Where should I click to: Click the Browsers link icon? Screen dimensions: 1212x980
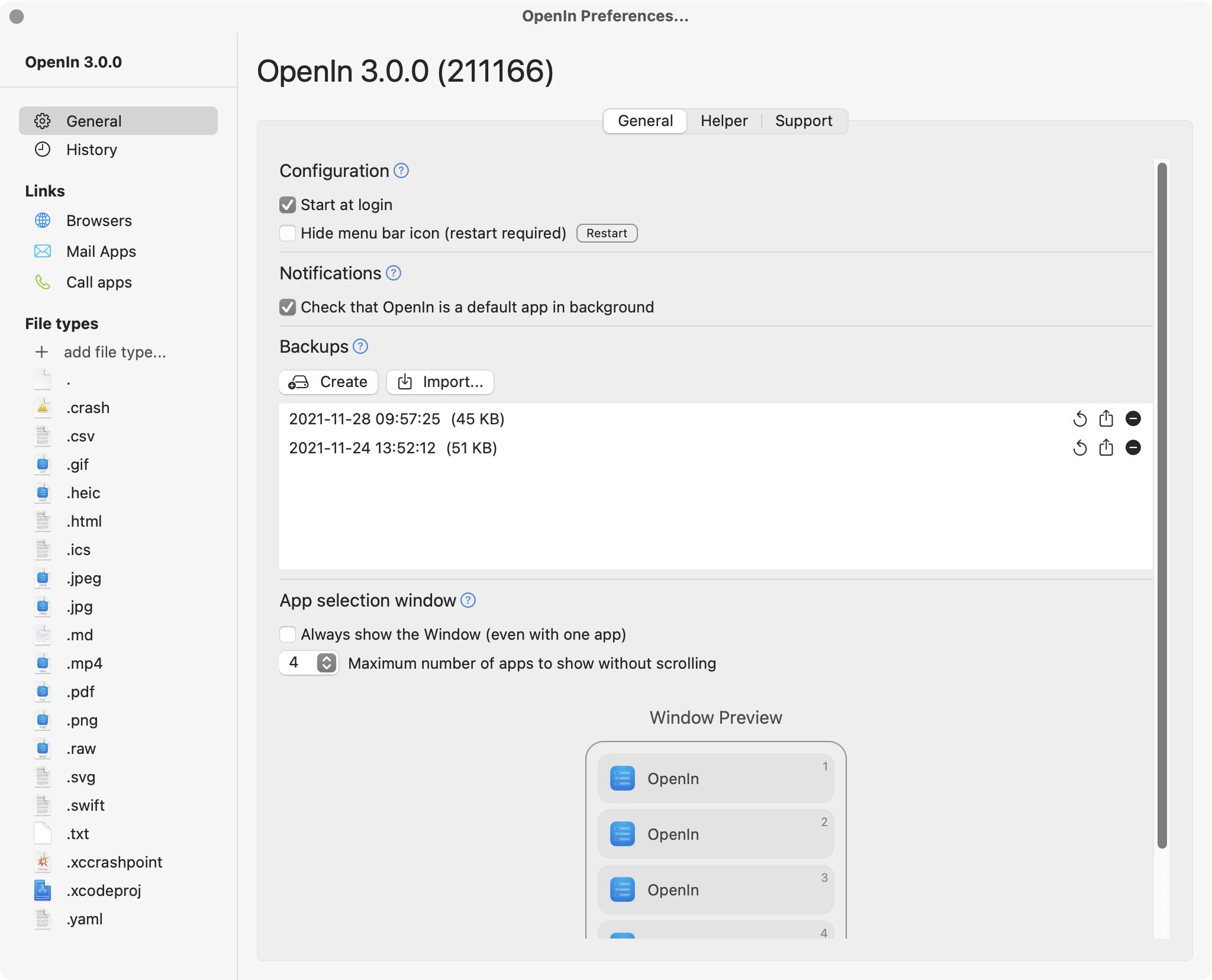coord(42,220)
